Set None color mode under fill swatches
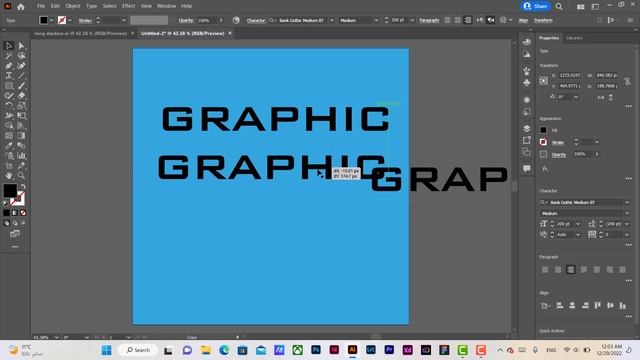This screenshot has width=640, height=360. coord(23,213)
